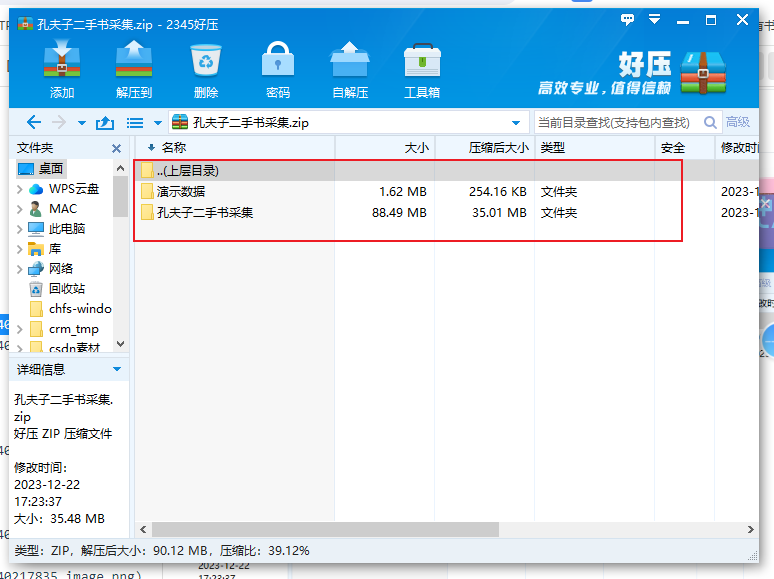The width and height of the screenshot is (774, 579).
Task: Click the magnifier search icon
Action: coord(710,122)
